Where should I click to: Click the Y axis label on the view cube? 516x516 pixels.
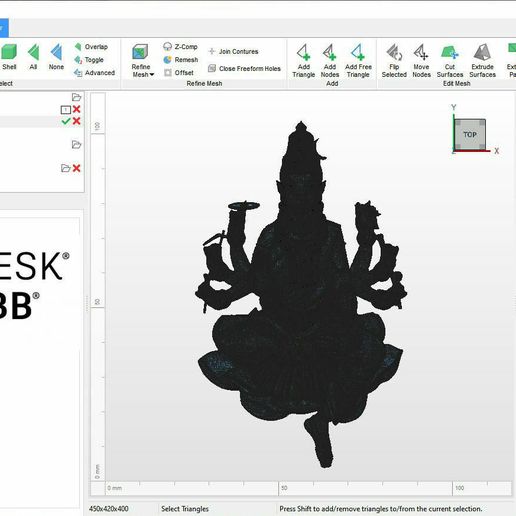pos(453,107)
